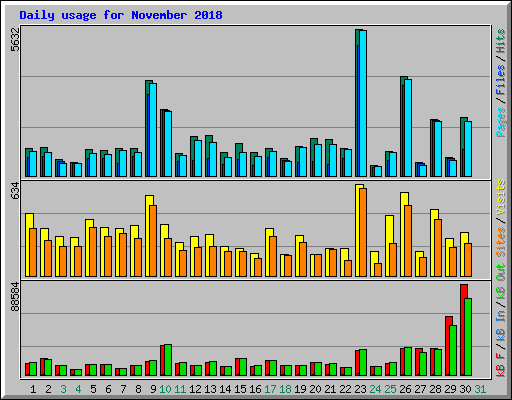Click day label 15 on the x-axis
The image size is (512, 400).
pyautogui.click(x=240, y=389)
